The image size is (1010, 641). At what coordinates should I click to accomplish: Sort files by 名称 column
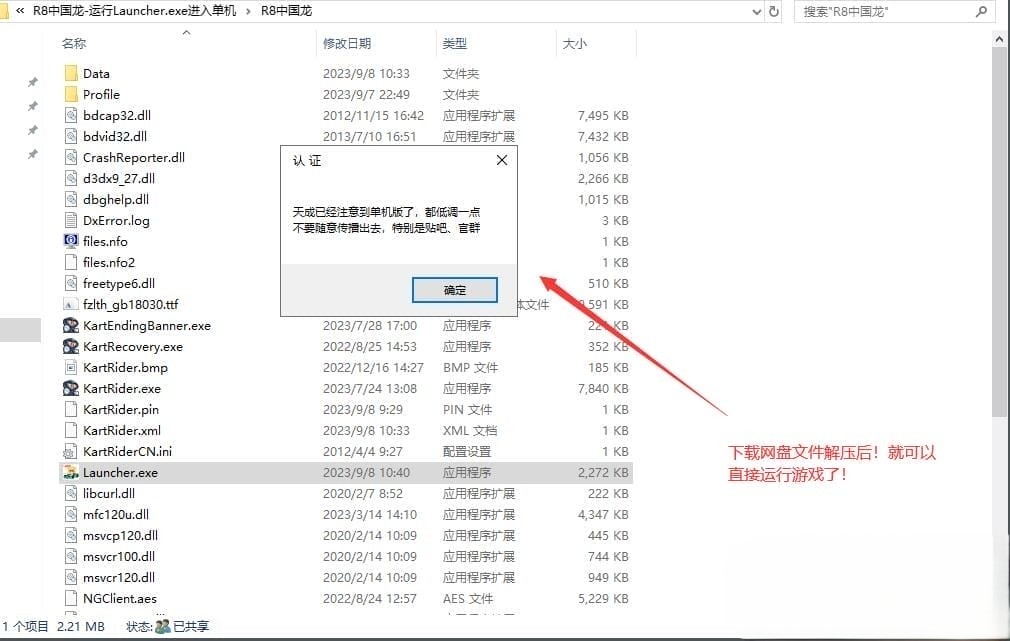coord(73,44)
